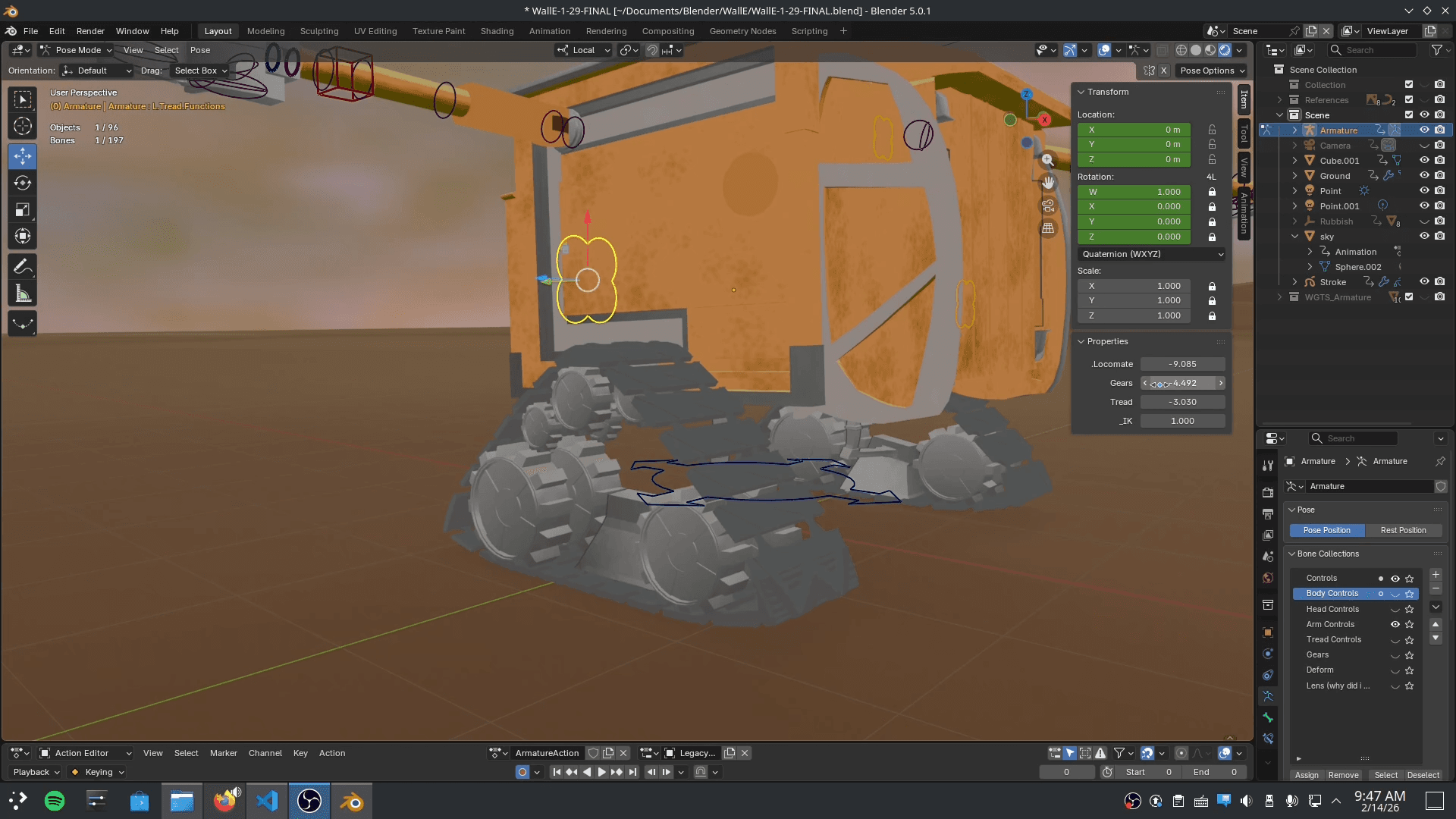
Task: Click the Assign button under Bone Collections
Action: click(x=1306, y=775)
